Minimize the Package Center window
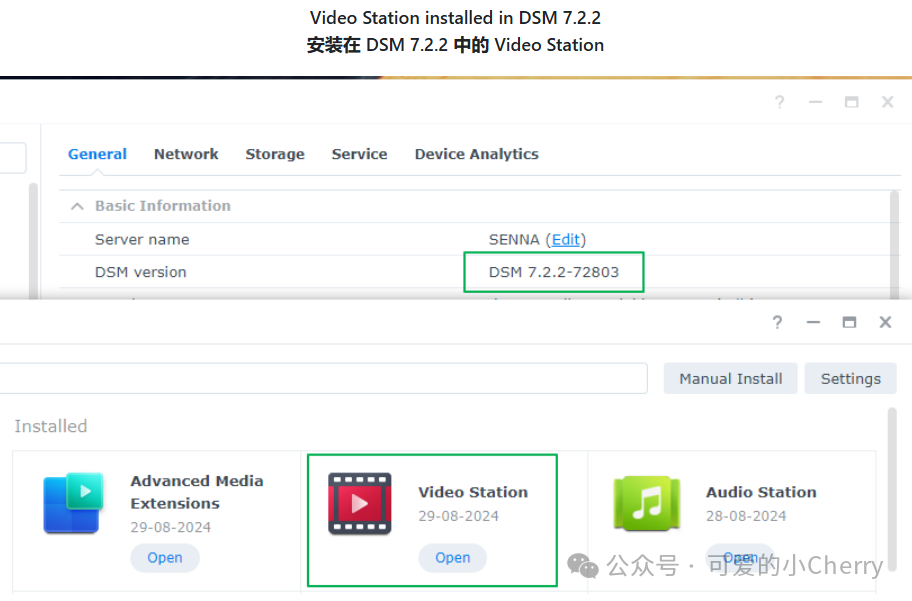 [813, 322]
